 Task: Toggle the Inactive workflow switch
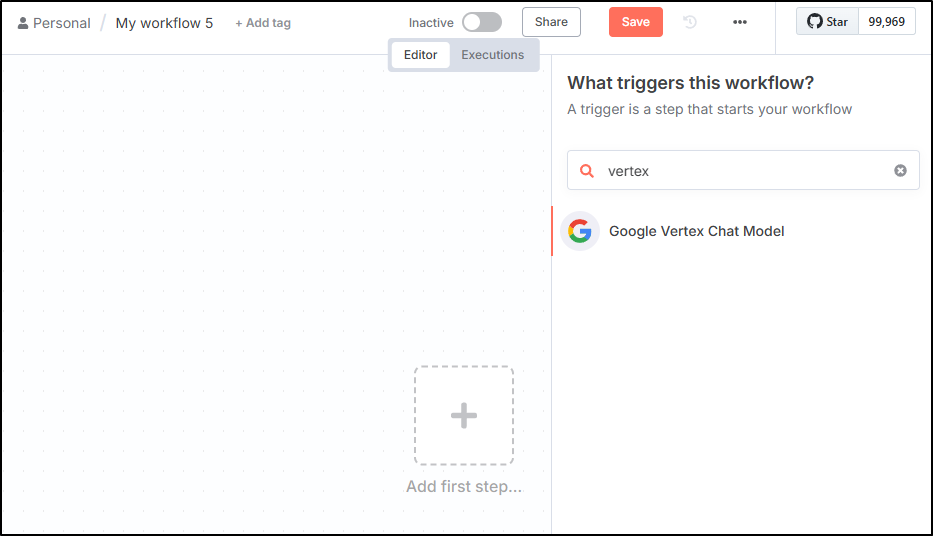482,23
